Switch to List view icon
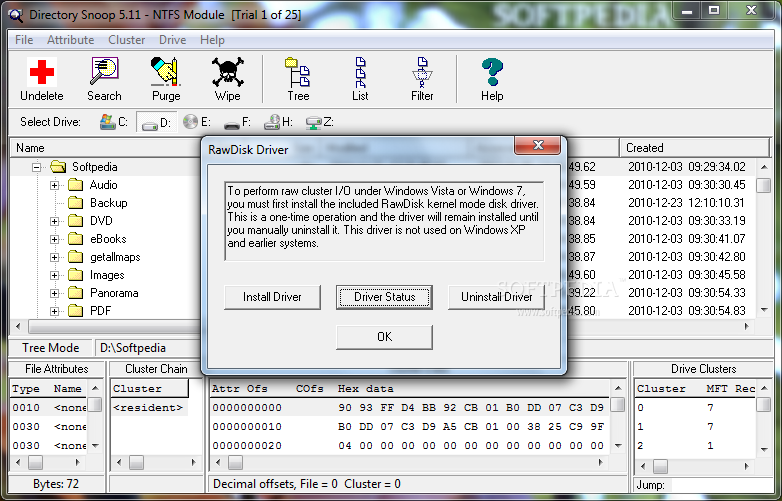This screenshot has height=501, width=782. click(x=360, y=72)
